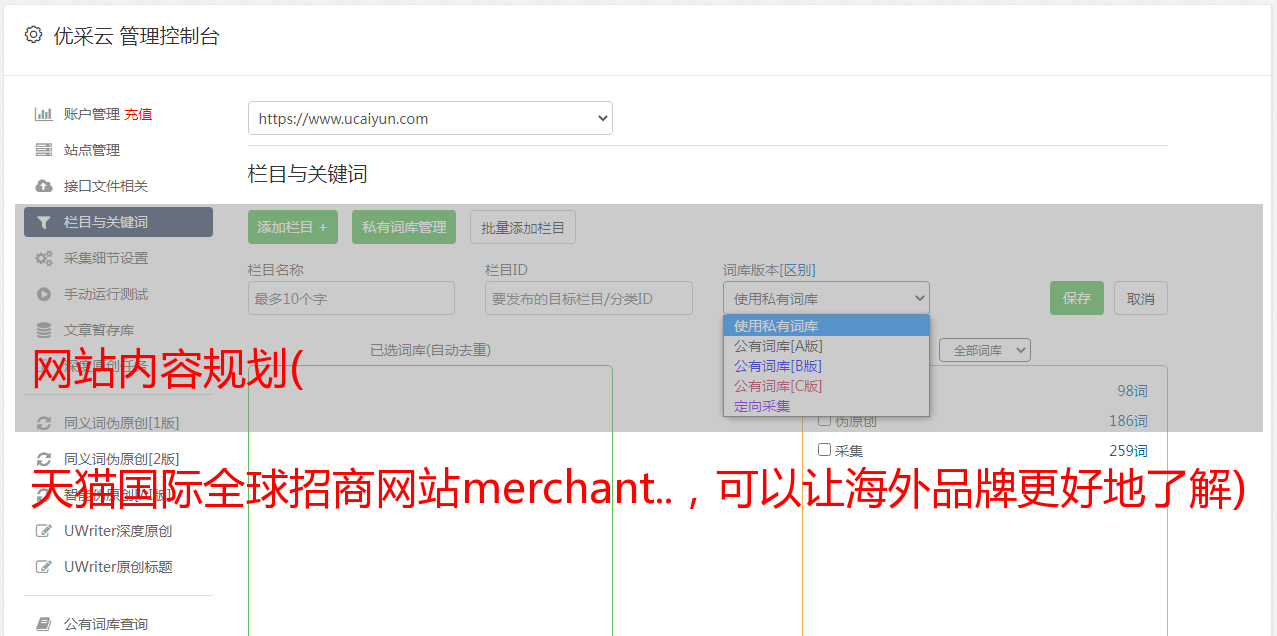Click the edit icon for UWriter深度原创
This screenshot has width=1277, height=636.
[x=43, y=531]
